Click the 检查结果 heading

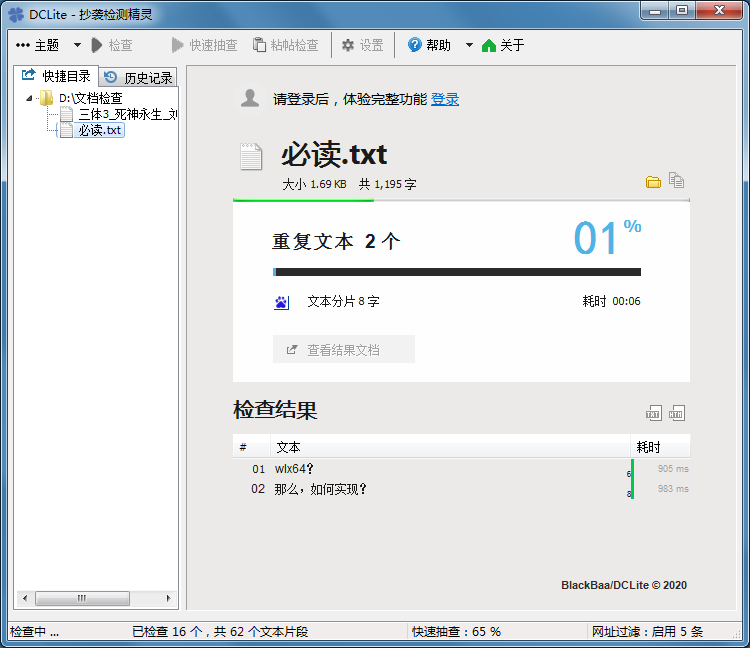point(276,410)
